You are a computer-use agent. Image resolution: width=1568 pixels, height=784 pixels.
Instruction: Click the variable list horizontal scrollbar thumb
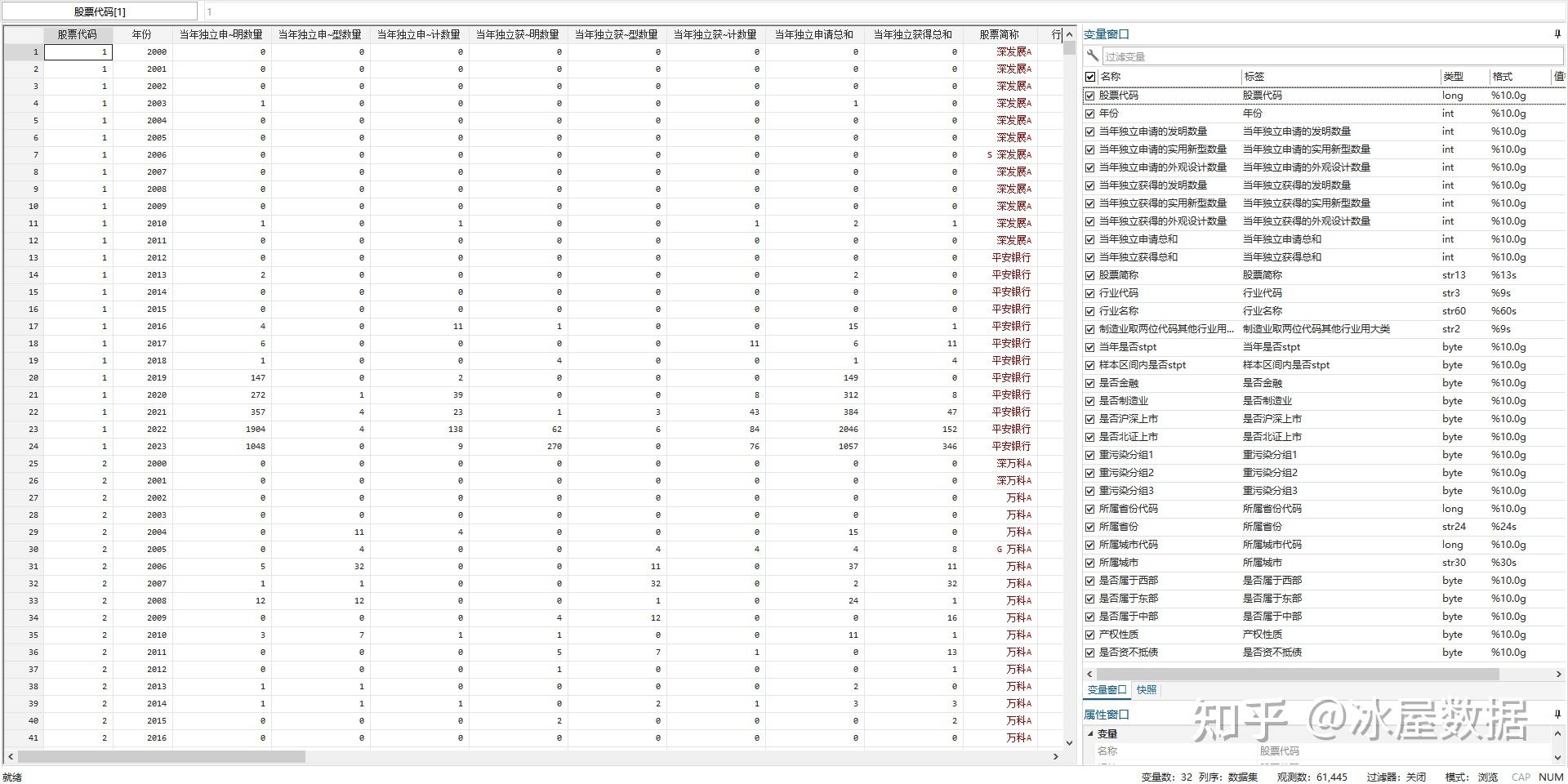1298,674
